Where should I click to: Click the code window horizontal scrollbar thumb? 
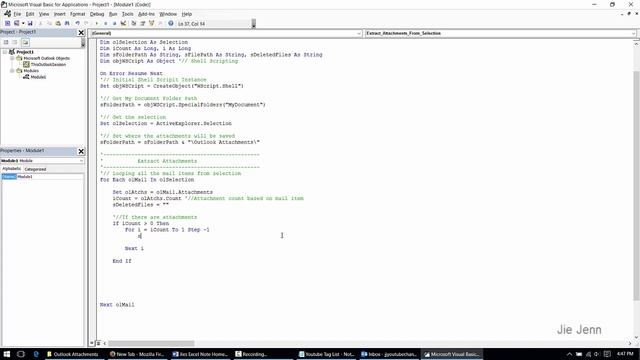tap(151, 343)
